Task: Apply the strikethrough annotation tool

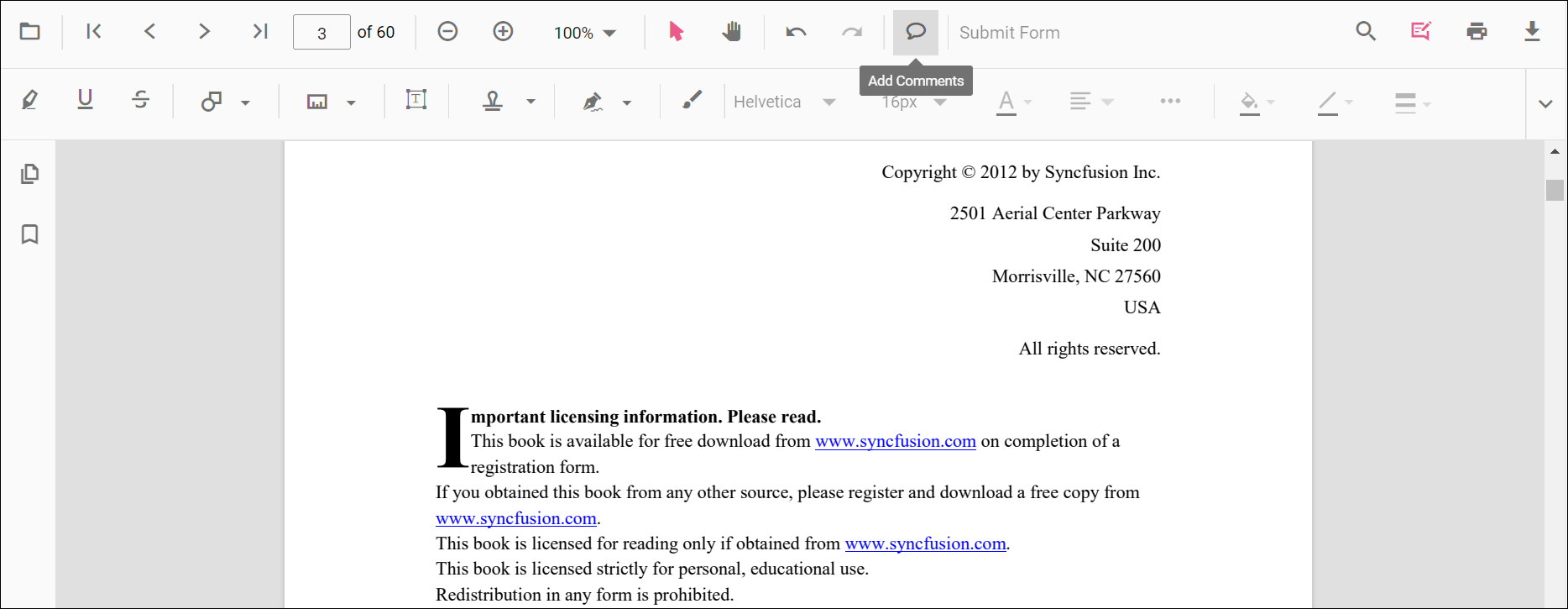Action: [140, 101]
